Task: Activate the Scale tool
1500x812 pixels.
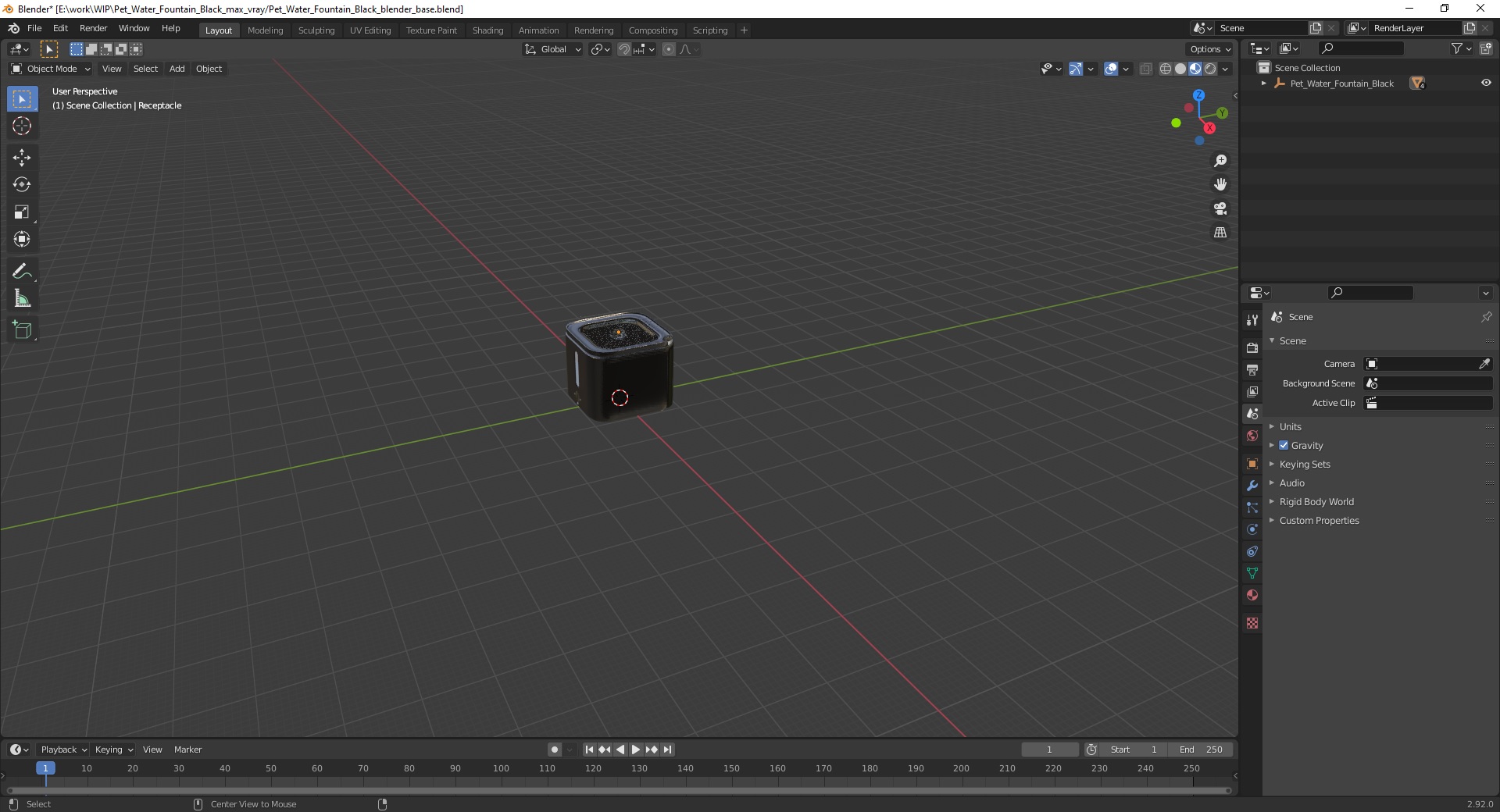Action: pyautogui.click(x=22, y=212)
